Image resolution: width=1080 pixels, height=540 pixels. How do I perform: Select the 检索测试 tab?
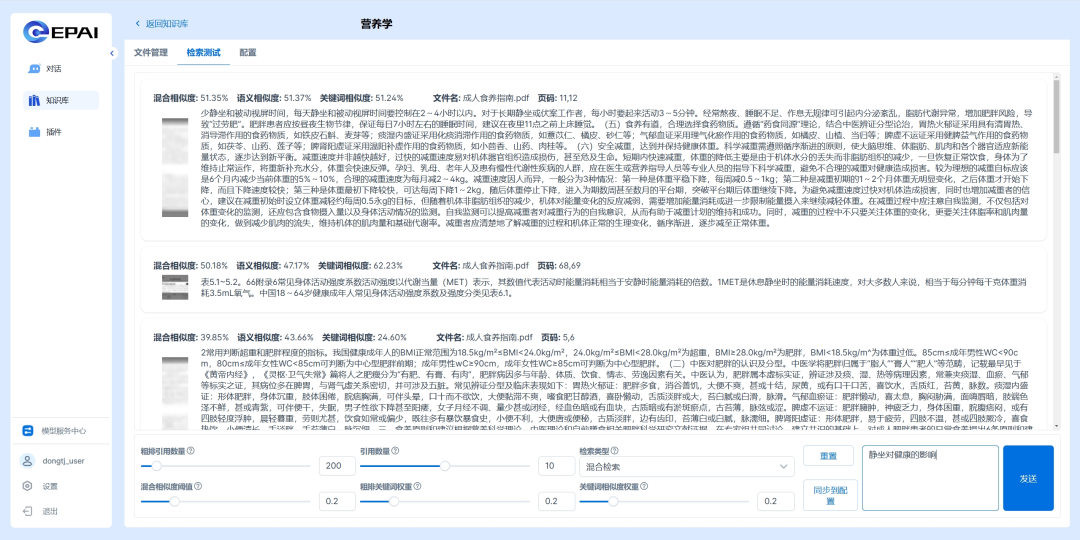pyautogui.click(x=203, y=52)
